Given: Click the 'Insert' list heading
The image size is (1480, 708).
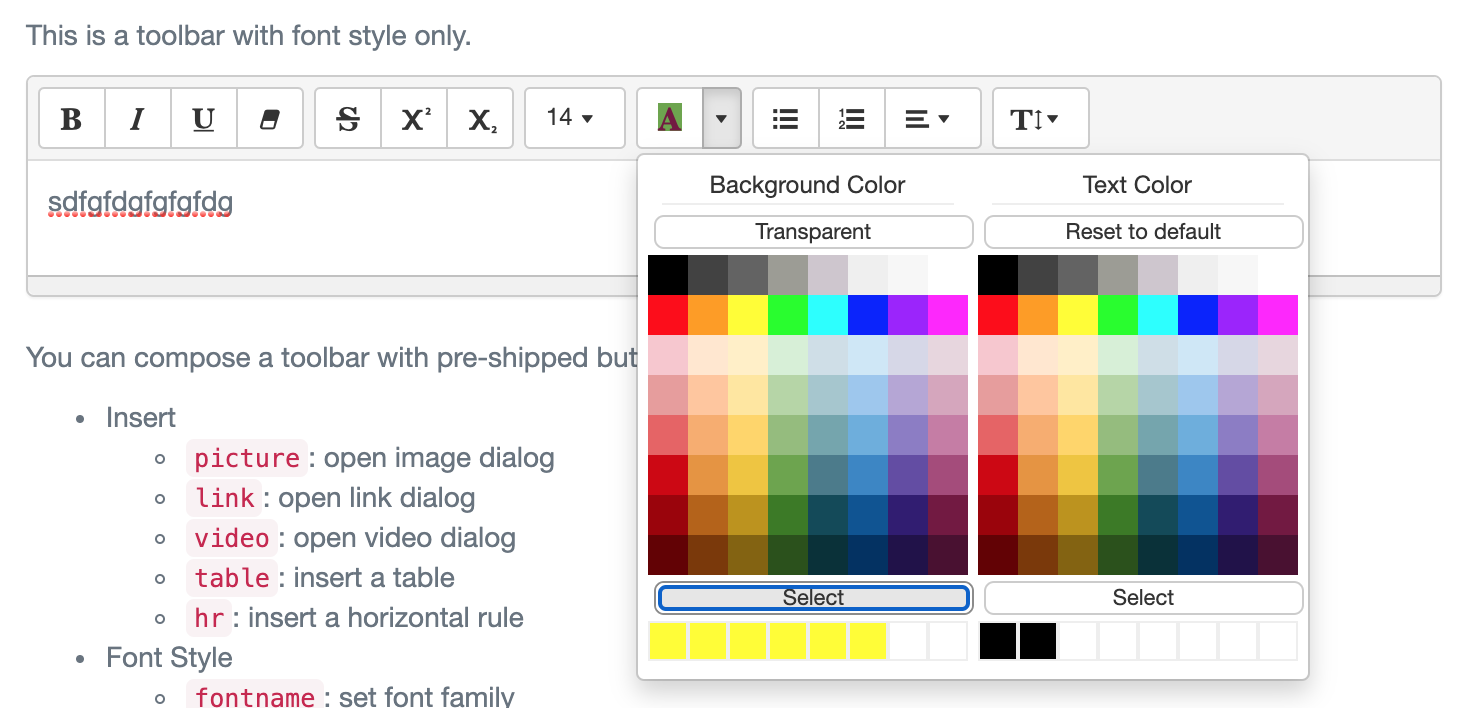Looking at the screenshot, I should (141, 418).
